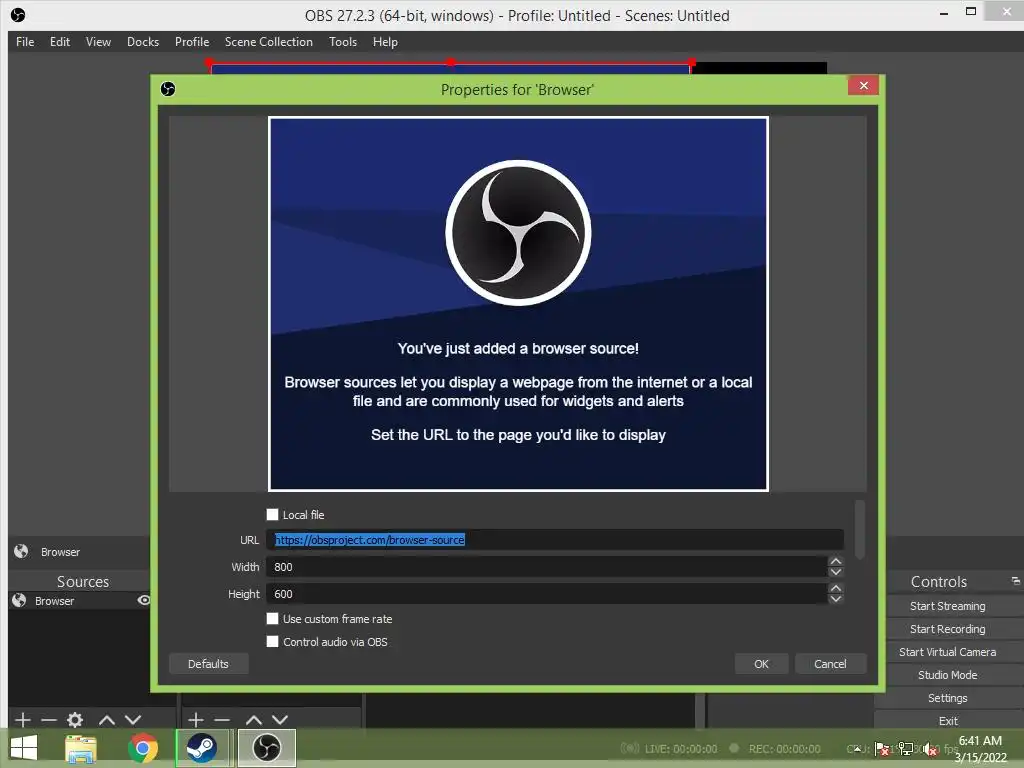Image resolution: width=1024 pixels, height=768 pixels.
Task: Click the browser source preview image
Action: (518, 304)
